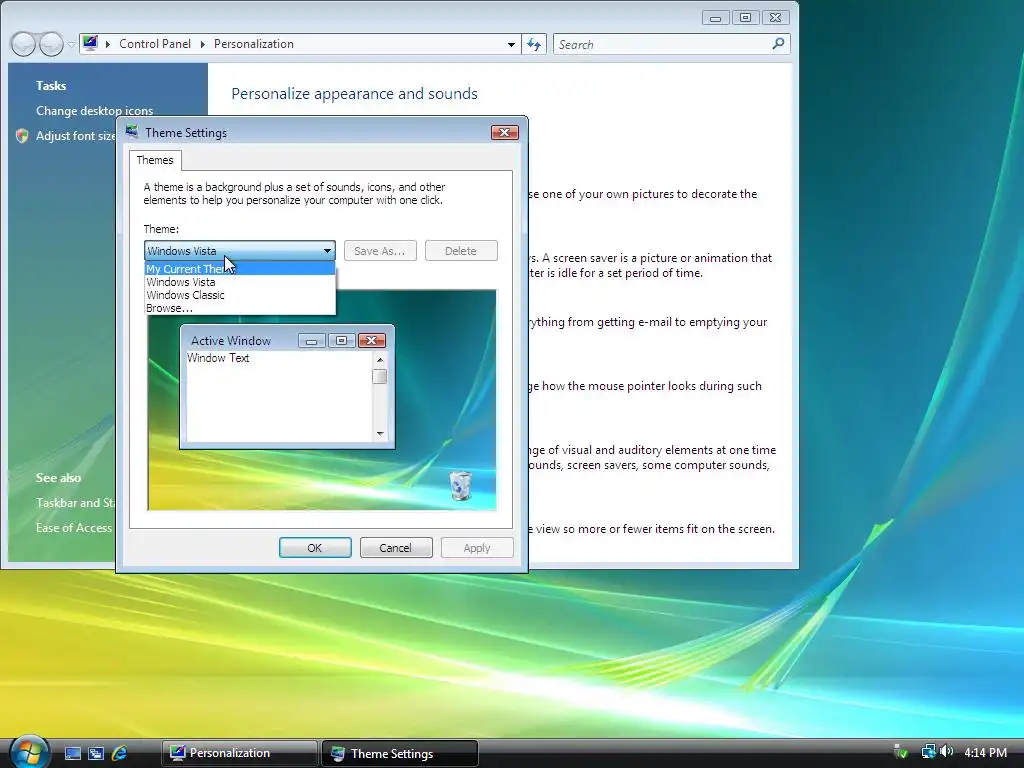Screen dimensions: 1024x768
Task: Click the Refresh button in address bar
Action: [534, 44]
